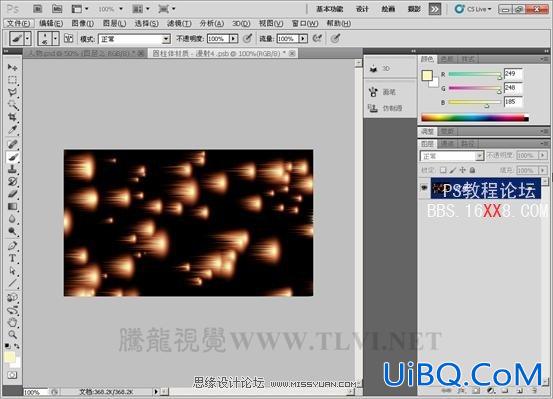Switch to the 摄影 workspace
Image resolution: width=553 pixels, height=399 pixels.
414,9
